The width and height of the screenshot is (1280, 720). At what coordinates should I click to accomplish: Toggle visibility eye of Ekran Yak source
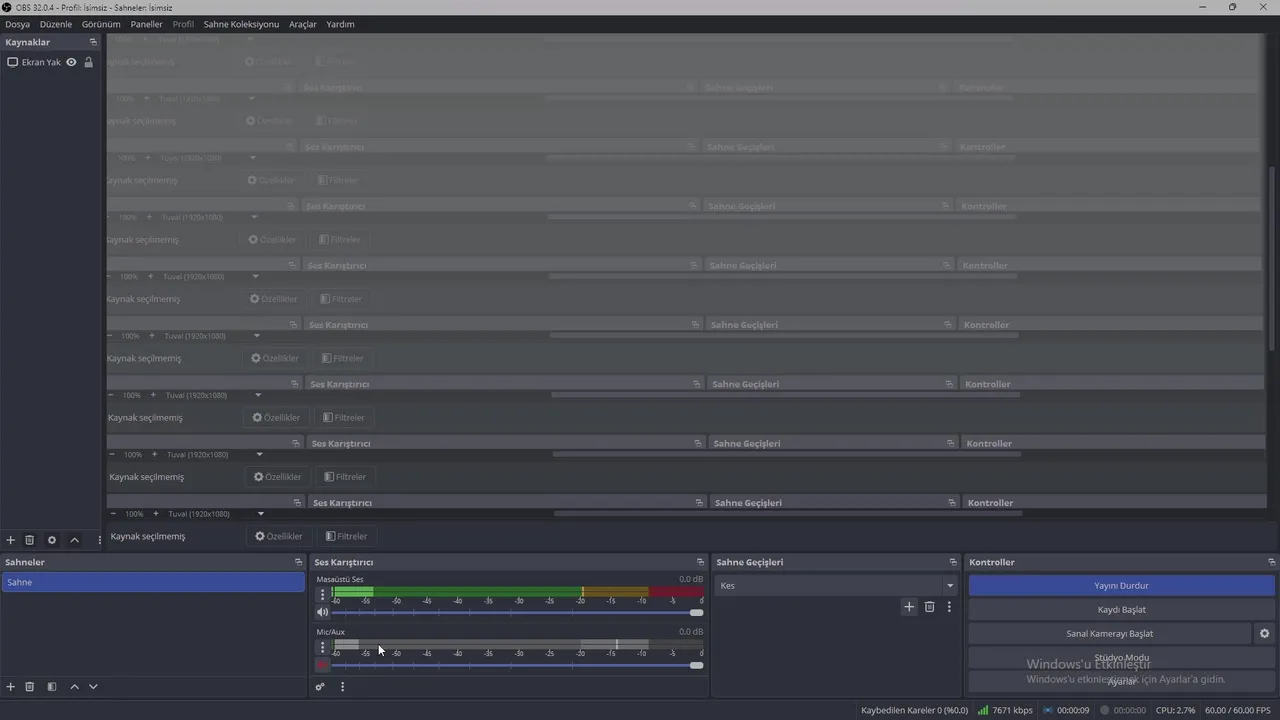[x=71, y=62]
